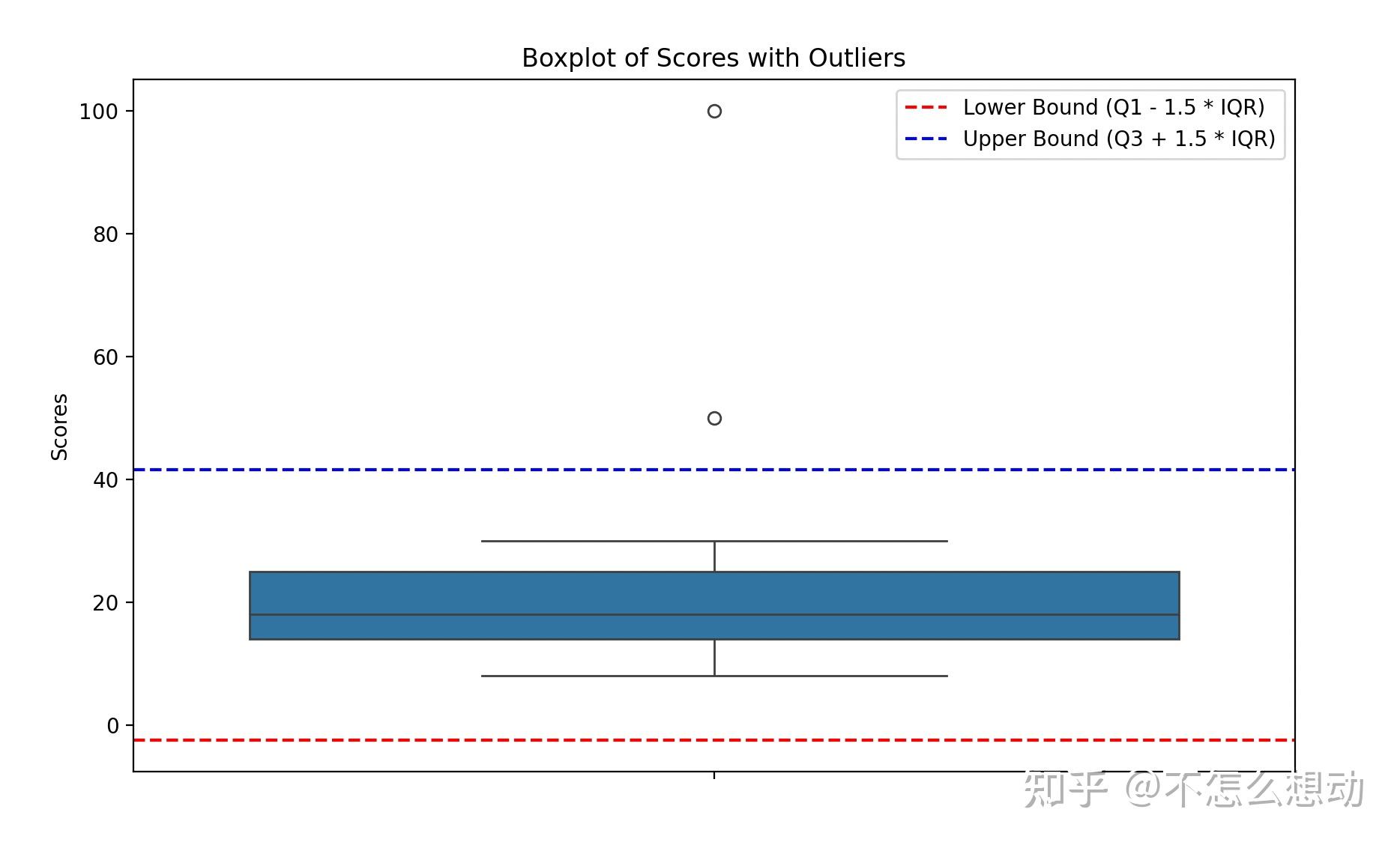Select the red dashed legend line marker

point(926,107)
